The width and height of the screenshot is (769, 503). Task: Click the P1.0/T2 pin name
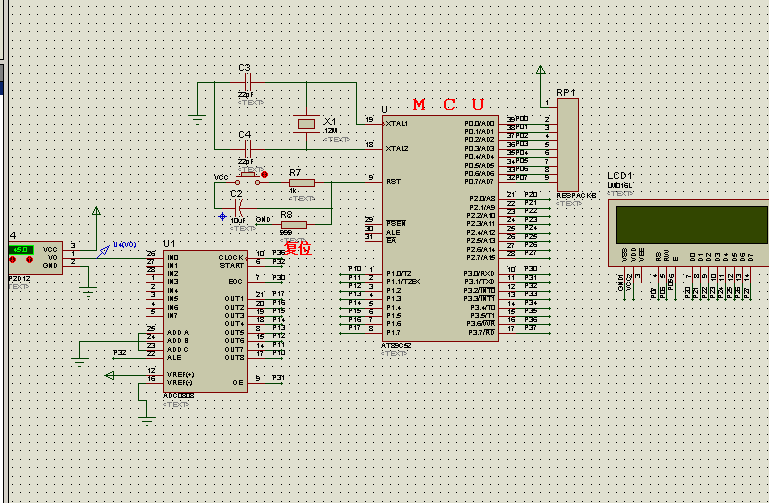[x=399, y=274]
